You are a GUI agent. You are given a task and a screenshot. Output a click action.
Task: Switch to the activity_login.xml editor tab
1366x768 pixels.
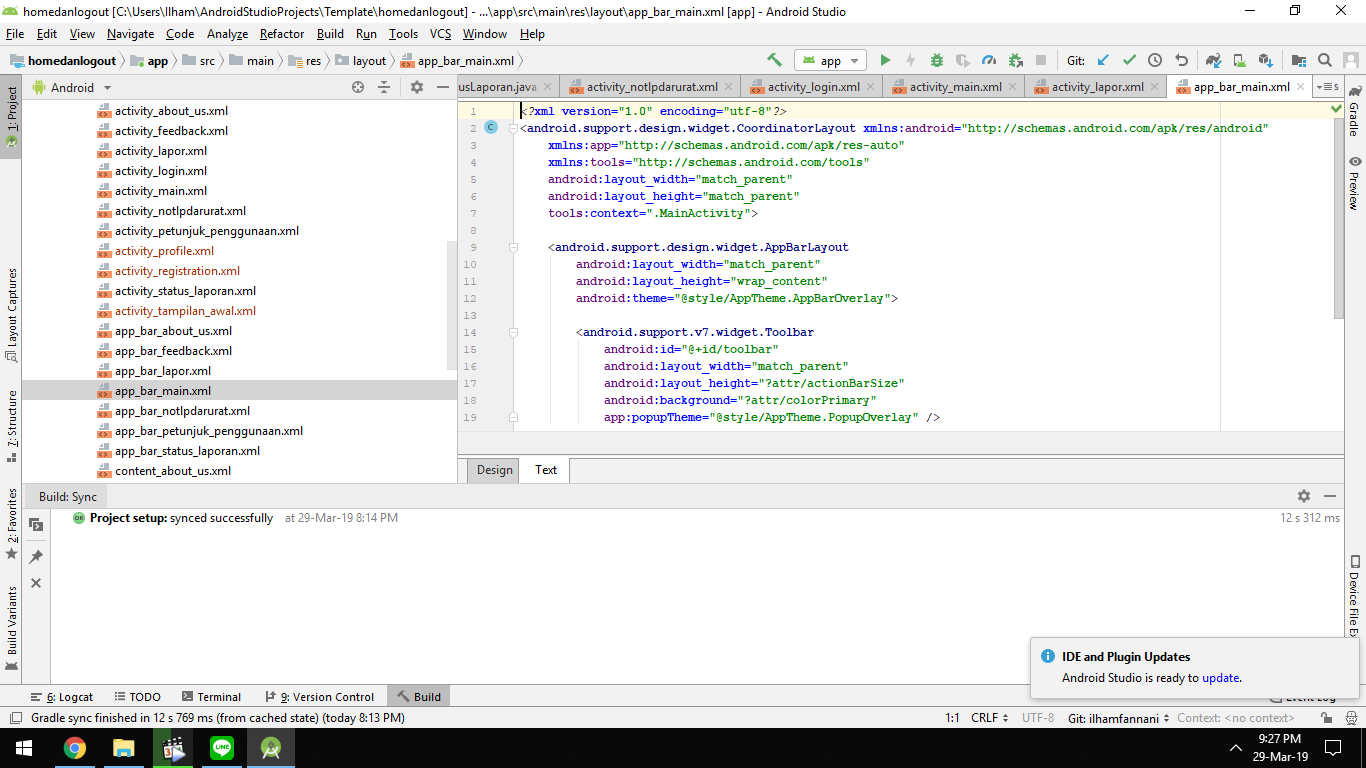(x=813, y=87)
